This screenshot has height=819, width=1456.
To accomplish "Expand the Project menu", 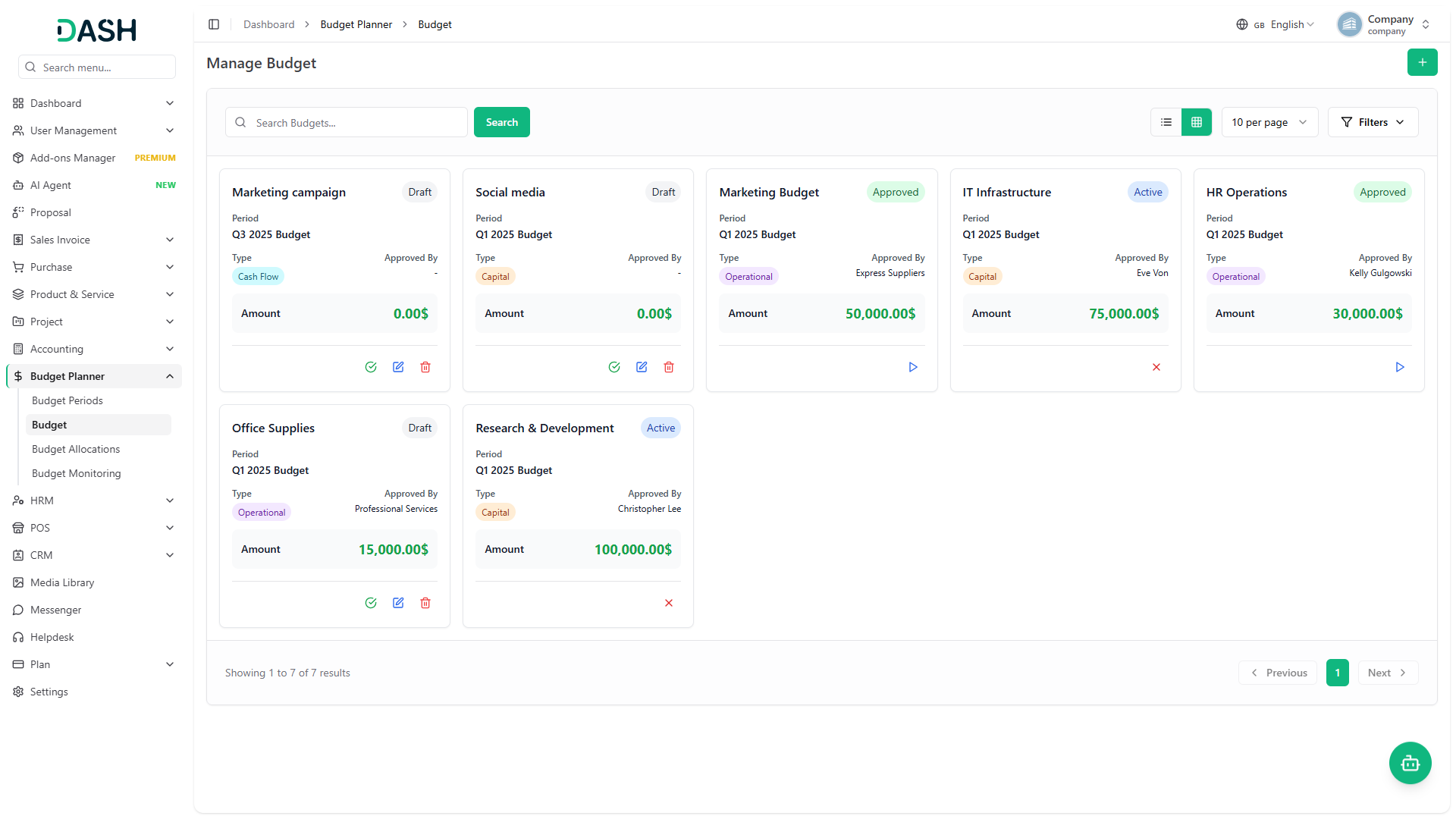I will click(94, 322).
